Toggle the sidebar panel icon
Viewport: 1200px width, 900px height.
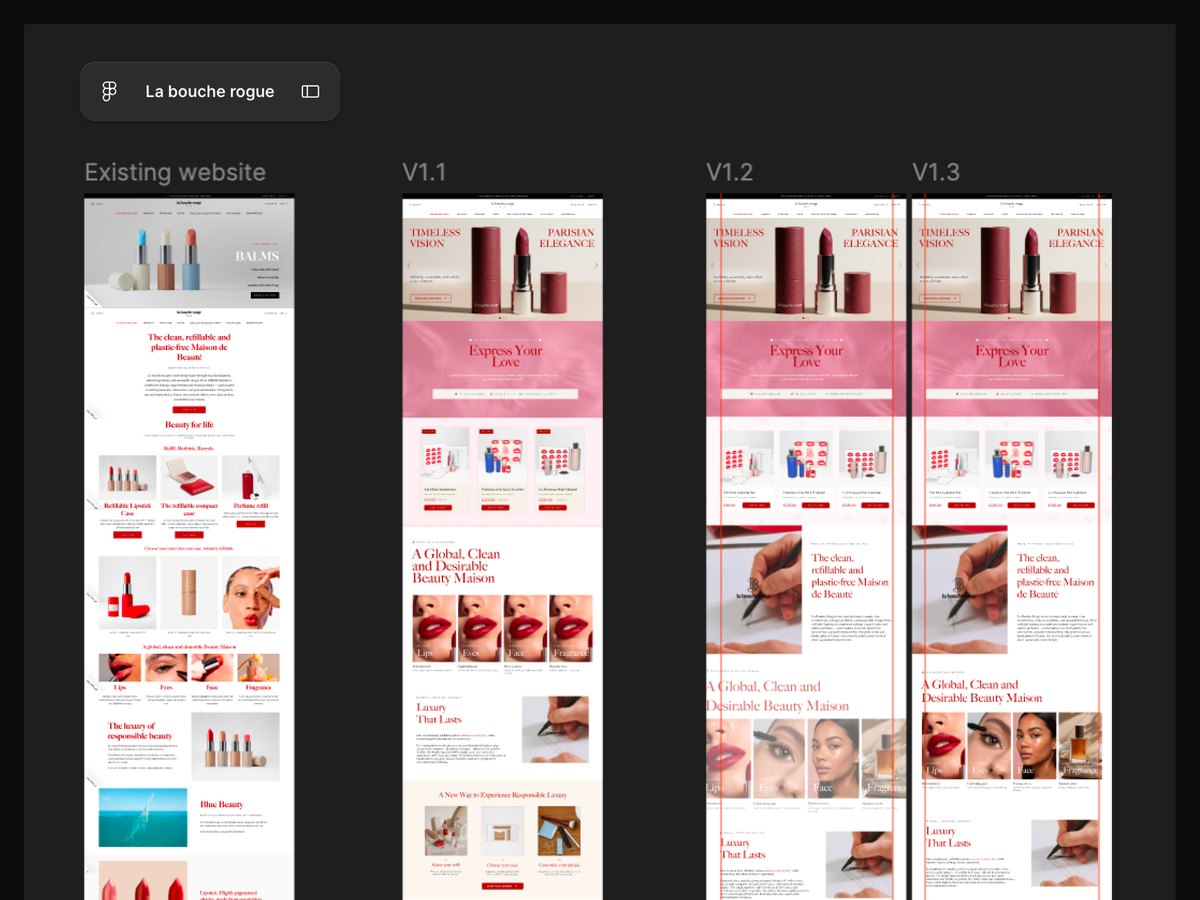[310, 92]
